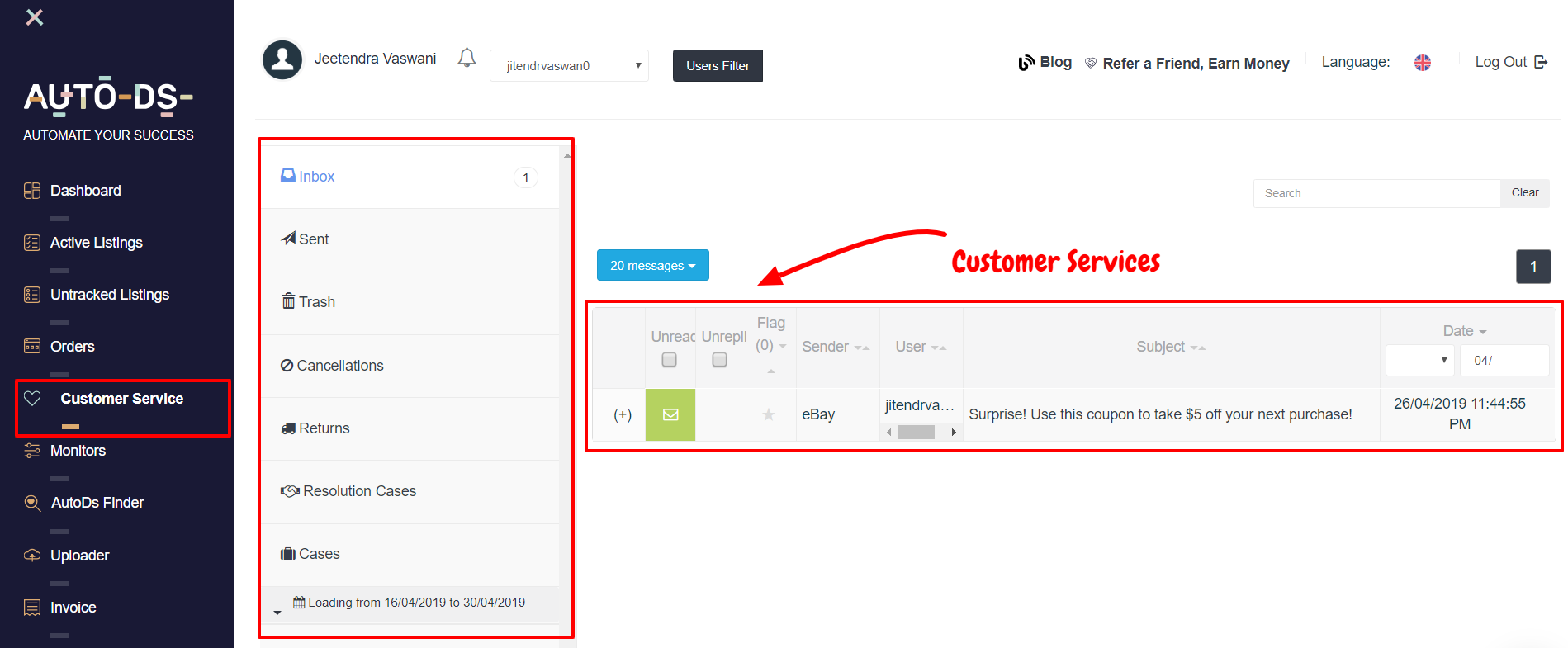The width and height of the screenshot is (1568, 648).
Task: Open the Blog link
Action: (1056, 62)
